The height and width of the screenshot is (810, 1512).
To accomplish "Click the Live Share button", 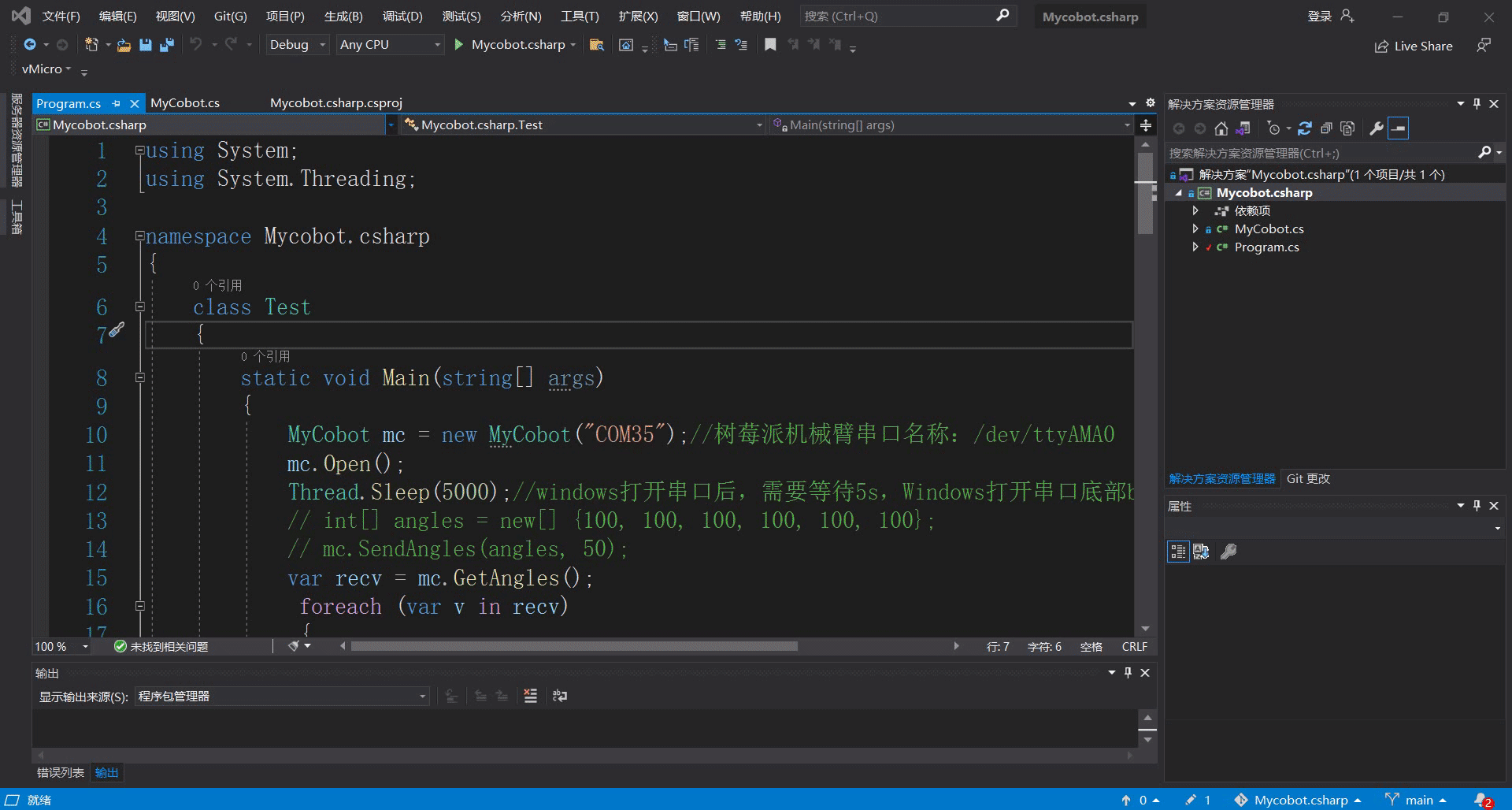I will 1414,46.
